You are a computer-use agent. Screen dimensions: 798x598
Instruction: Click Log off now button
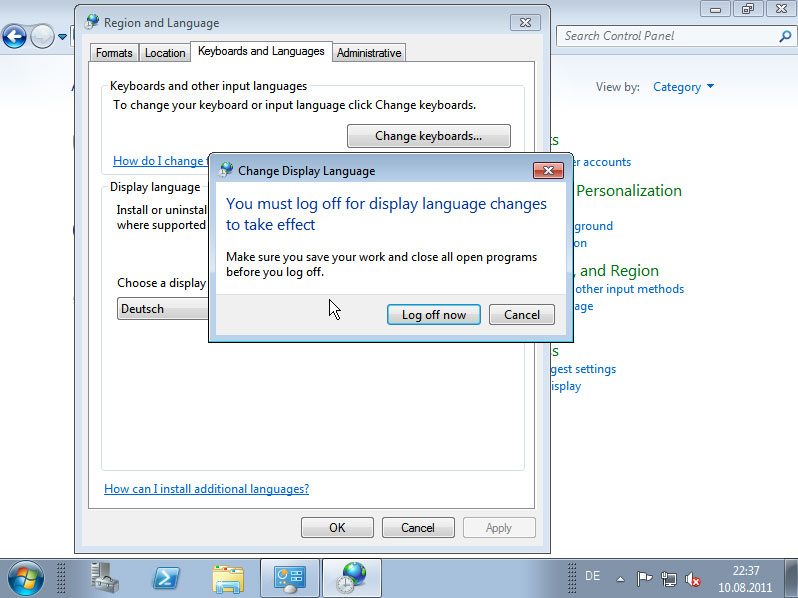click(434, 314)
